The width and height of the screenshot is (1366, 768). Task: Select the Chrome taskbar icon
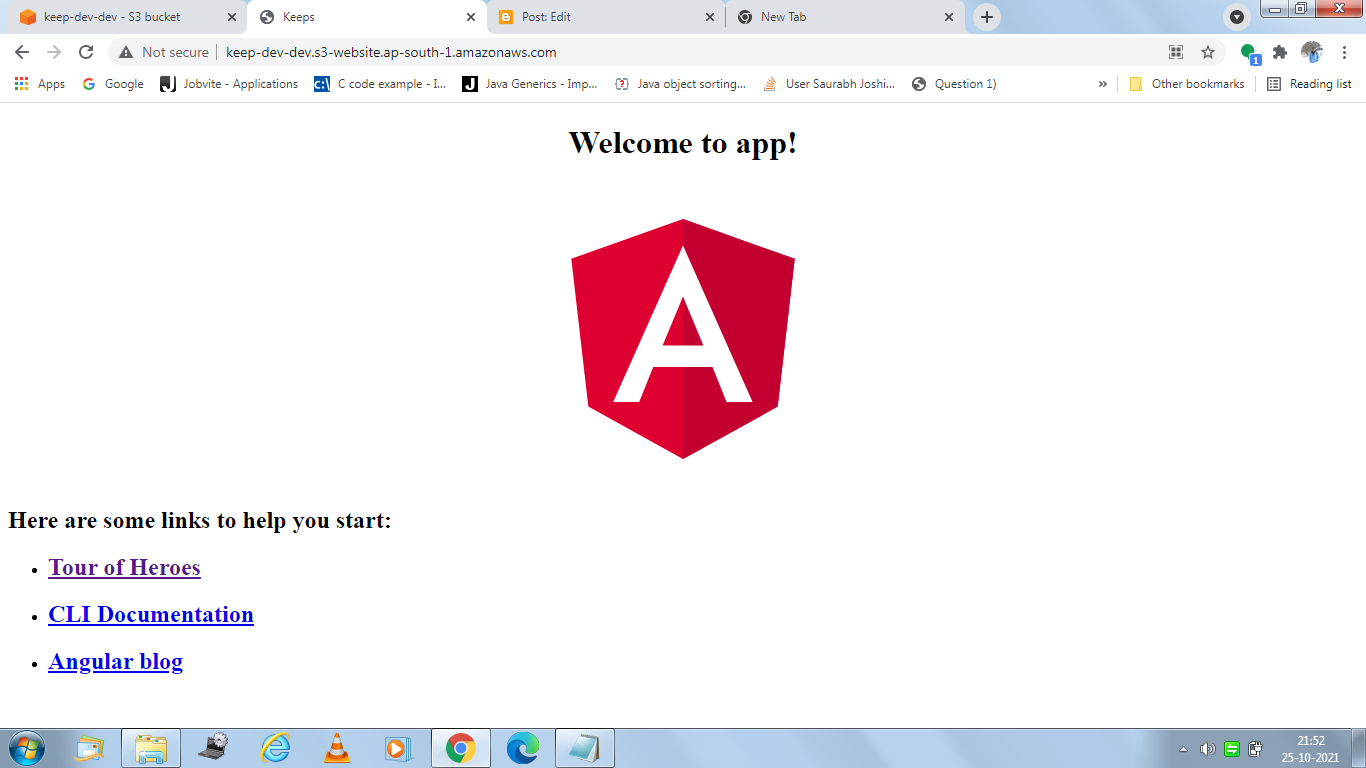pyautogui.click(x=461, y=748)
